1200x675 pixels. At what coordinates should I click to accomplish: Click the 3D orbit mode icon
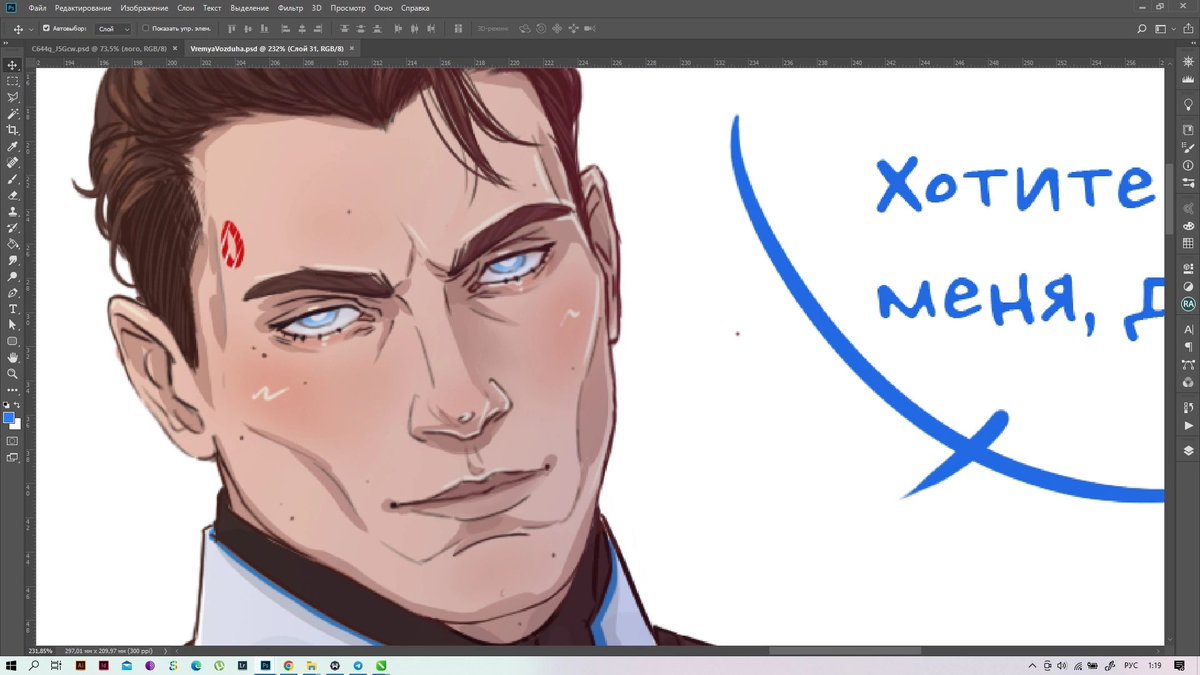point(524,29)
